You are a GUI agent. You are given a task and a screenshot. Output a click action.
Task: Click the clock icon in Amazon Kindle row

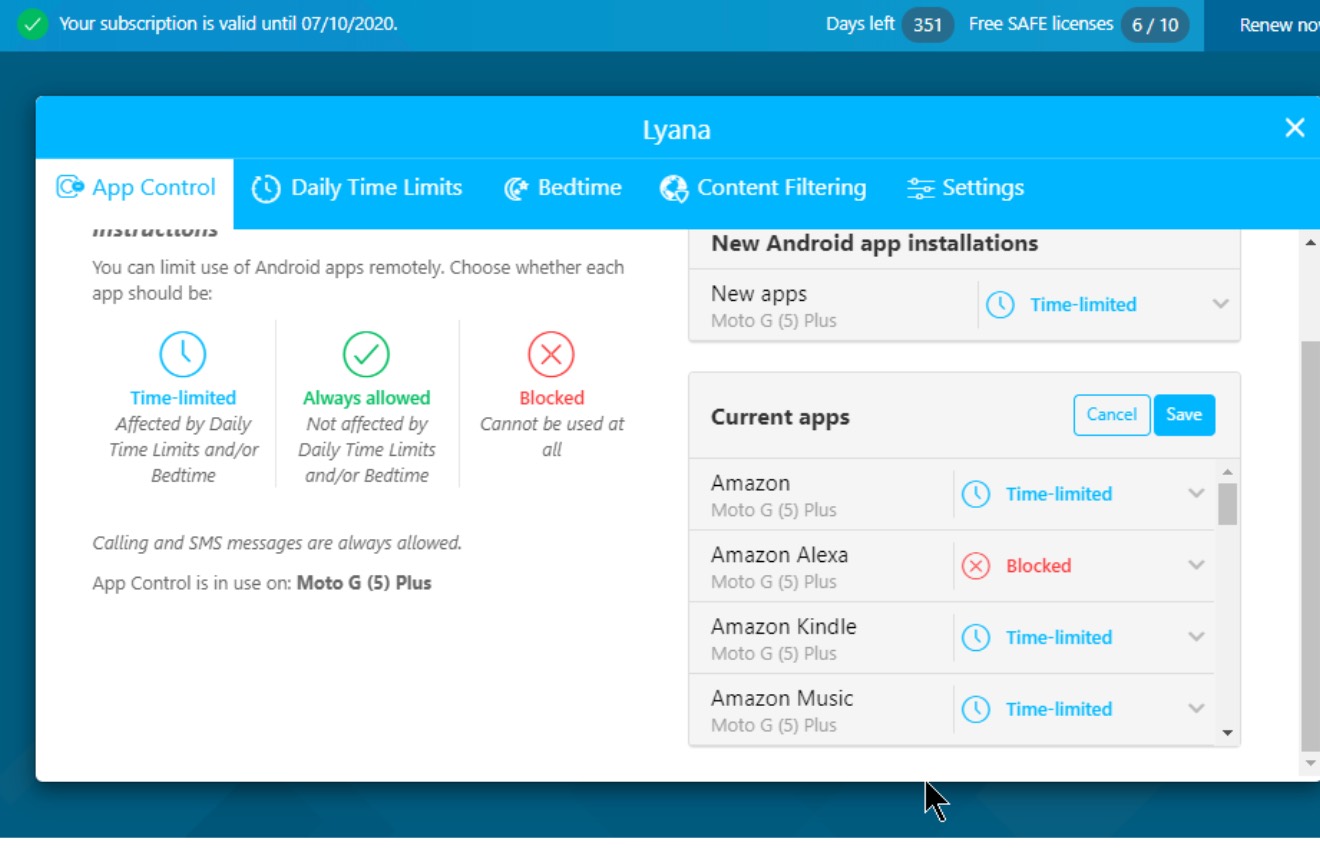coord(975,637)
